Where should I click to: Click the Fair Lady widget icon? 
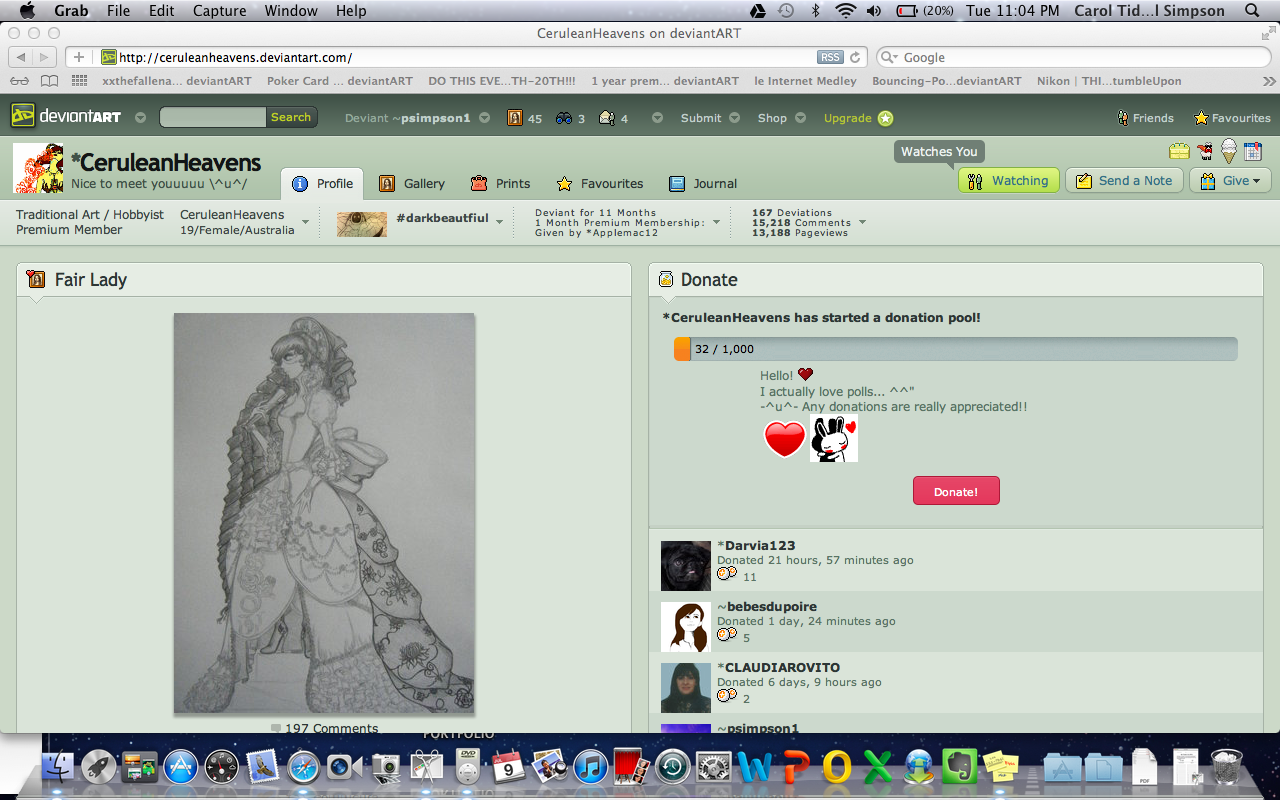pyautogui.click(x=36, y=279)
